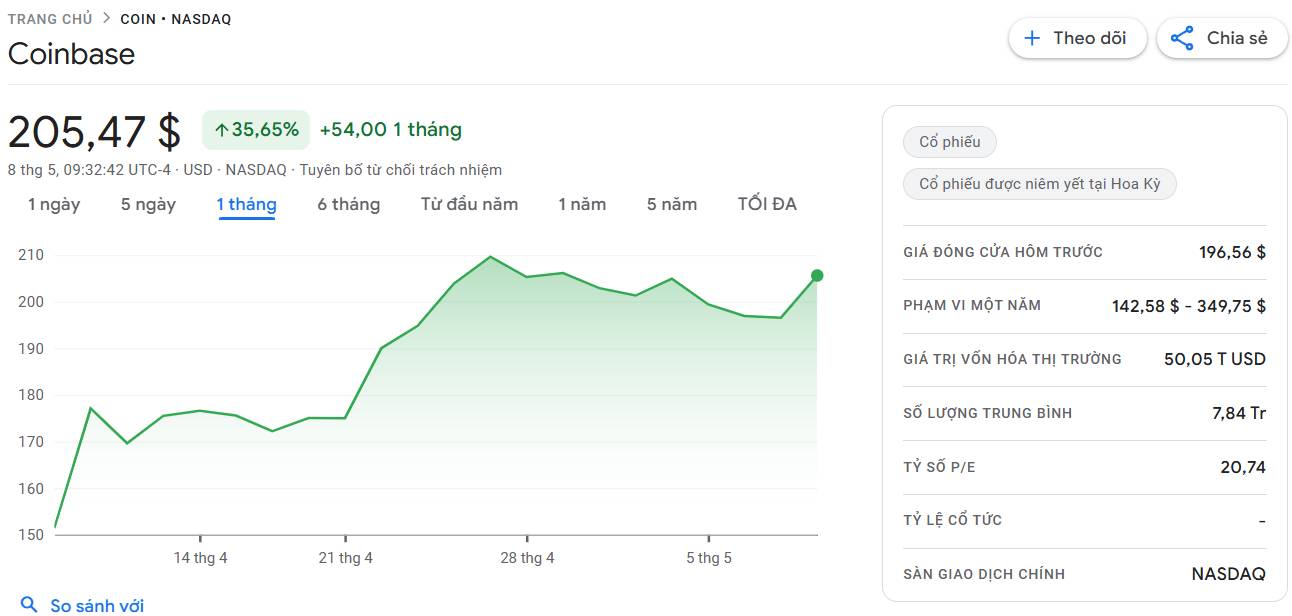The height and width of the screenshot is (616, 1292).
Task: Click the NASDAQ exchange value in stats card
Action: [1228, 574]
